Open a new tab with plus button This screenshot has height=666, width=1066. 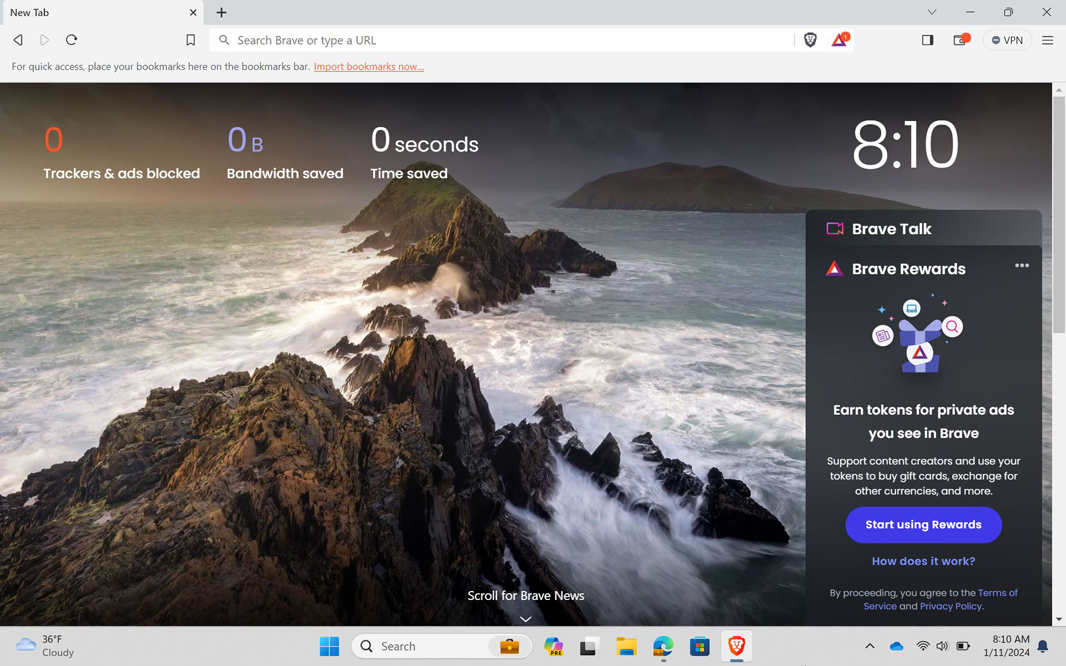pos(221,13)
